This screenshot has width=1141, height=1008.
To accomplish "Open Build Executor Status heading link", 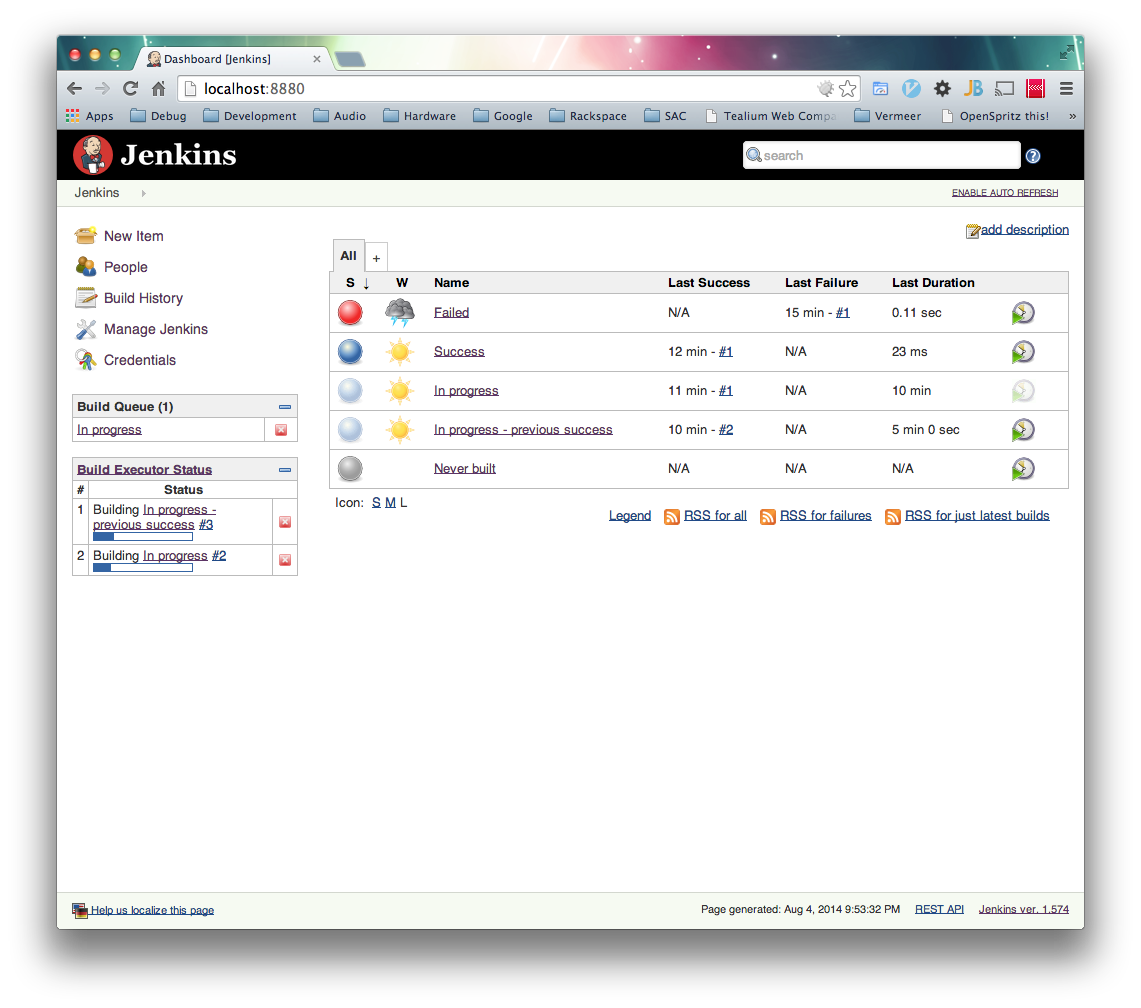I will (x=144, y=469).
